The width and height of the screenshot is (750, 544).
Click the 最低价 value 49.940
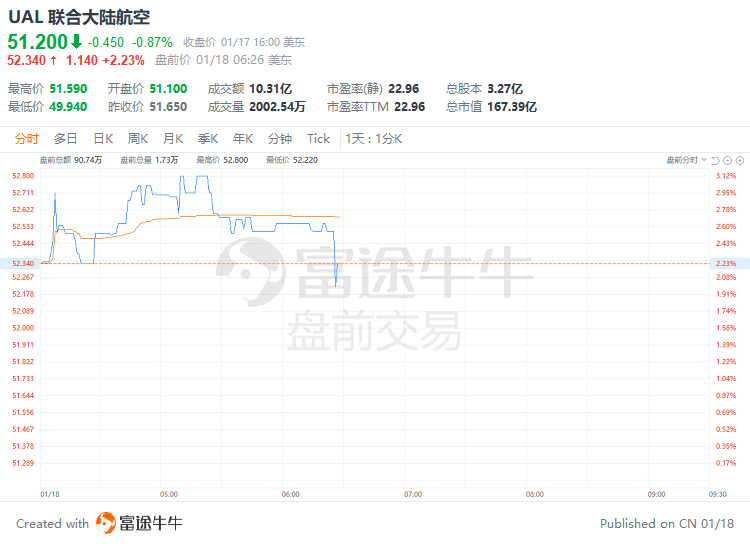[x=68, y=106]
